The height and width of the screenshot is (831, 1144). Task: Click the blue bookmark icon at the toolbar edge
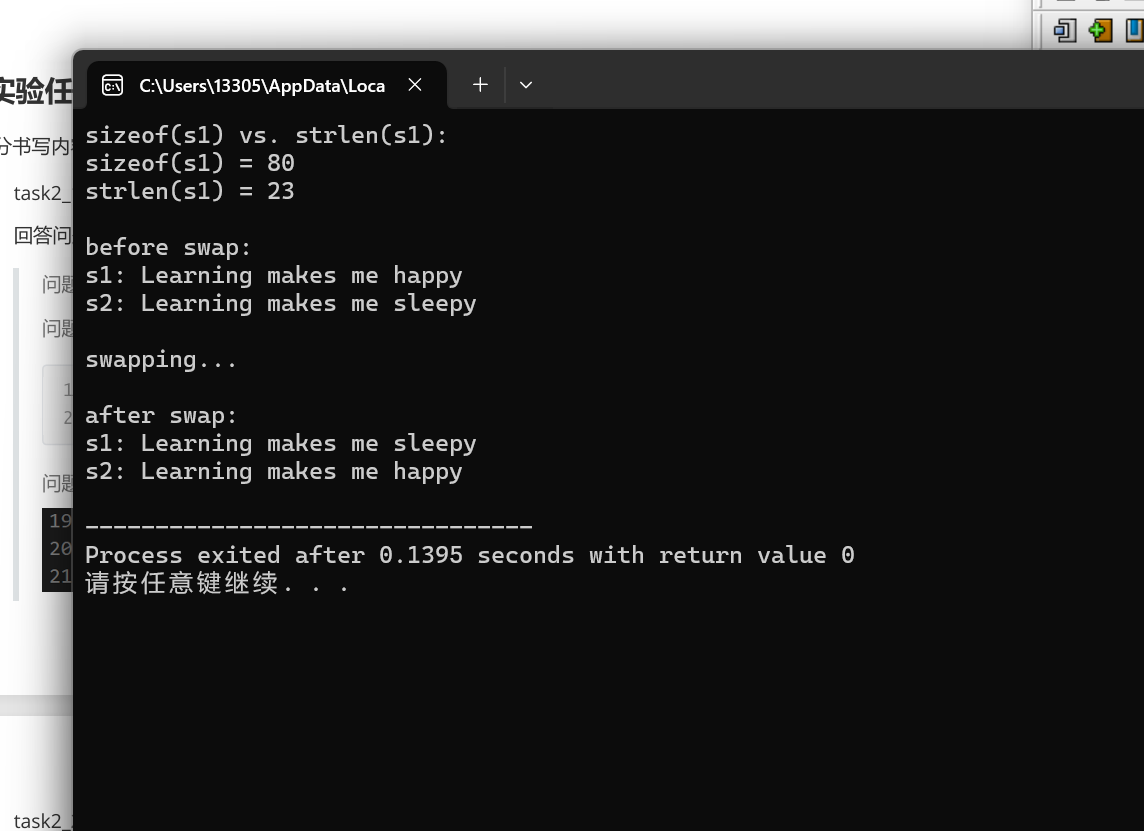[x=1135, y=31]
